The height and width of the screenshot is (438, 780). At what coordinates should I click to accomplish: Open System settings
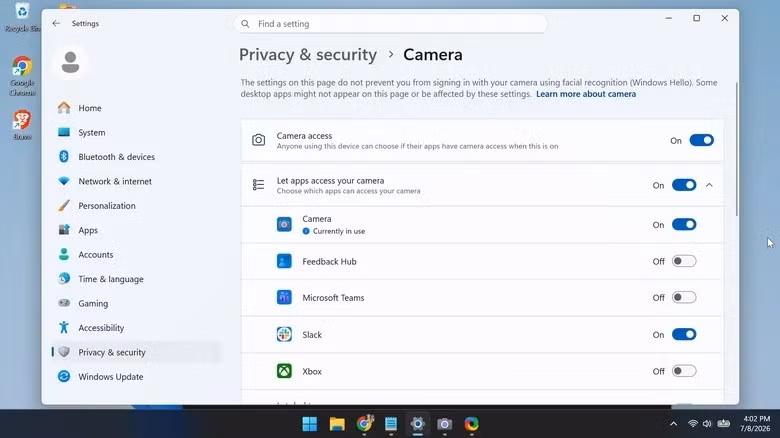pyautogui.click(x=137, y=132)
